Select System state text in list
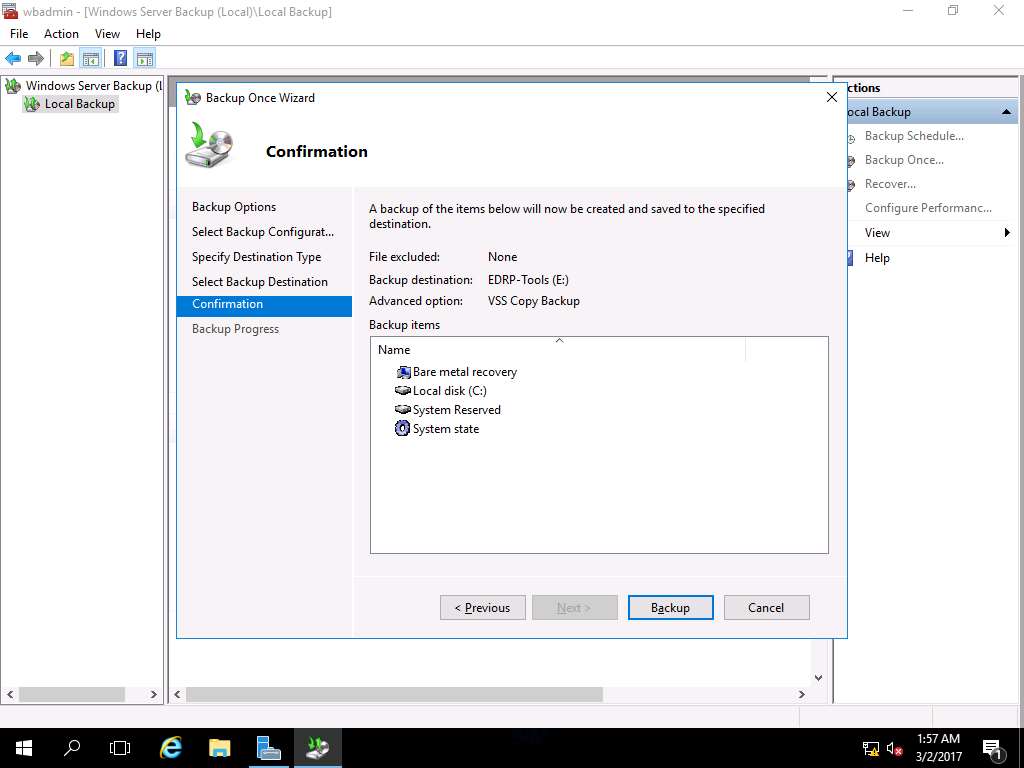Screen dimensions: 1024x768 click(446, 429)
